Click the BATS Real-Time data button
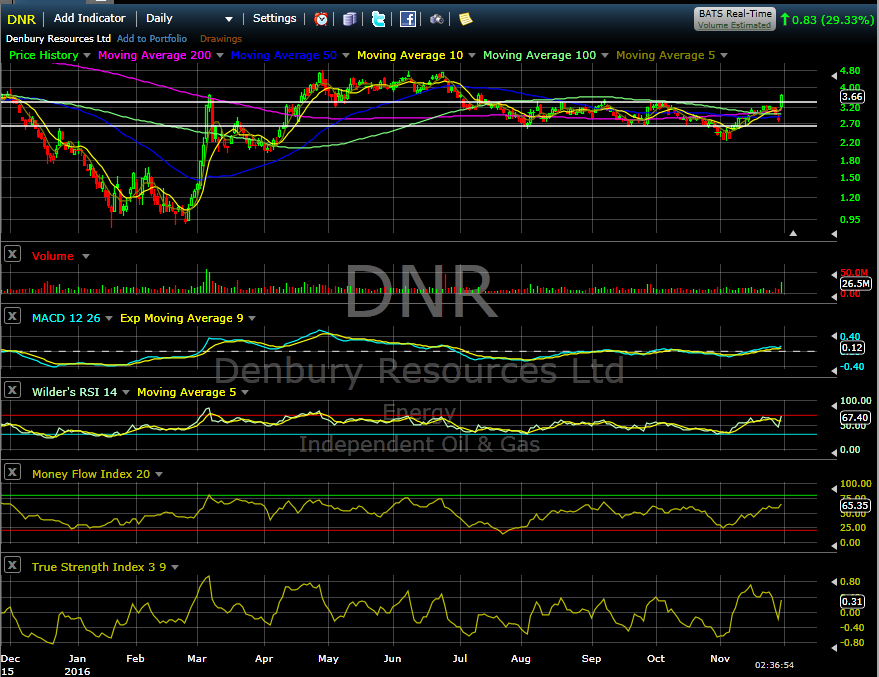 click(x=734, y=19)
